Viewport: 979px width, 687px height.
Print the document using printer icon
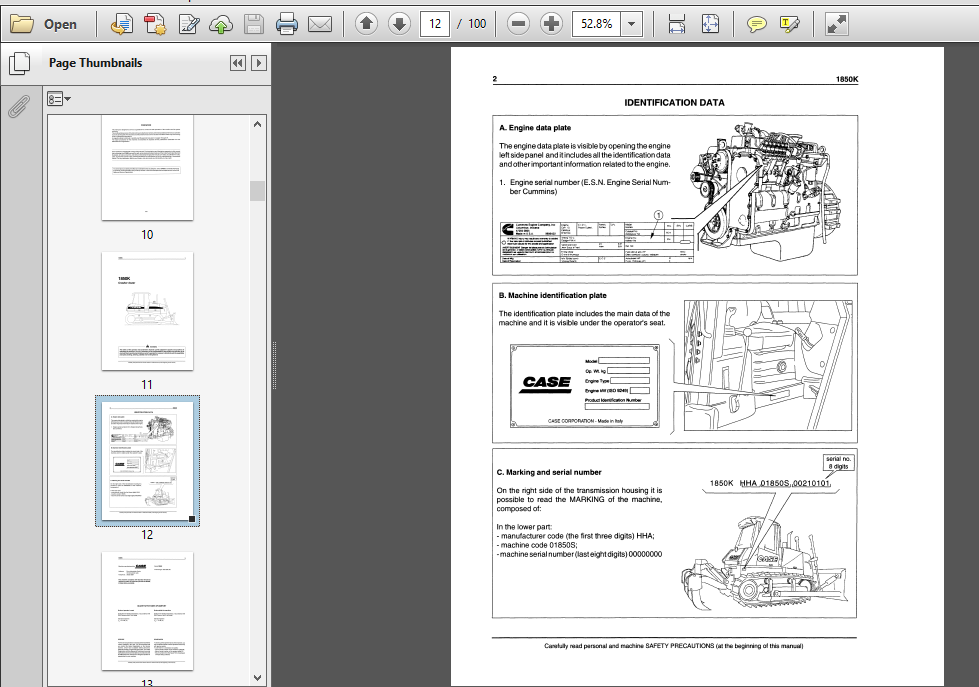point(287,24)
